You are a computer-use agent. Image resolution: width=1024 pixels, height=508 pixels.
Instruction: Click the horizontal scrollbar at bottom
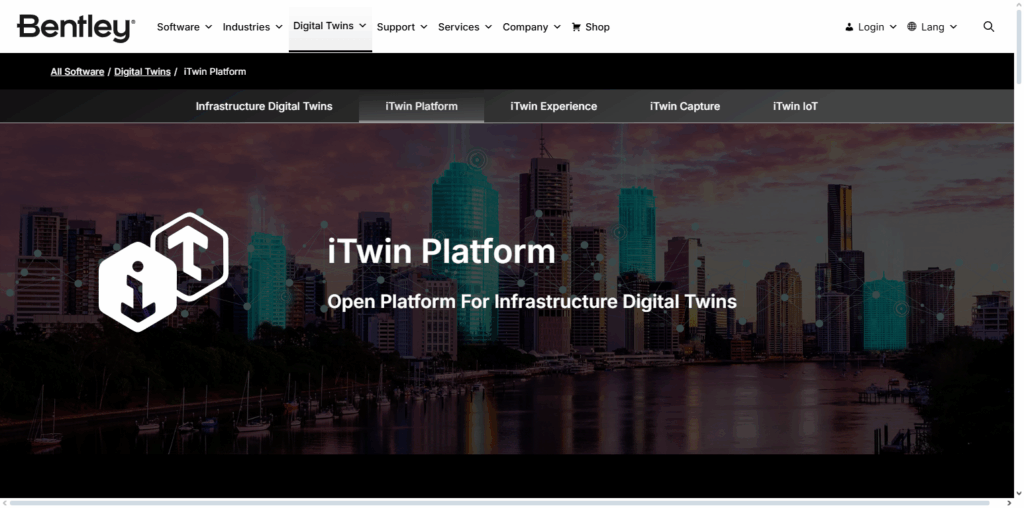point(500,501)
